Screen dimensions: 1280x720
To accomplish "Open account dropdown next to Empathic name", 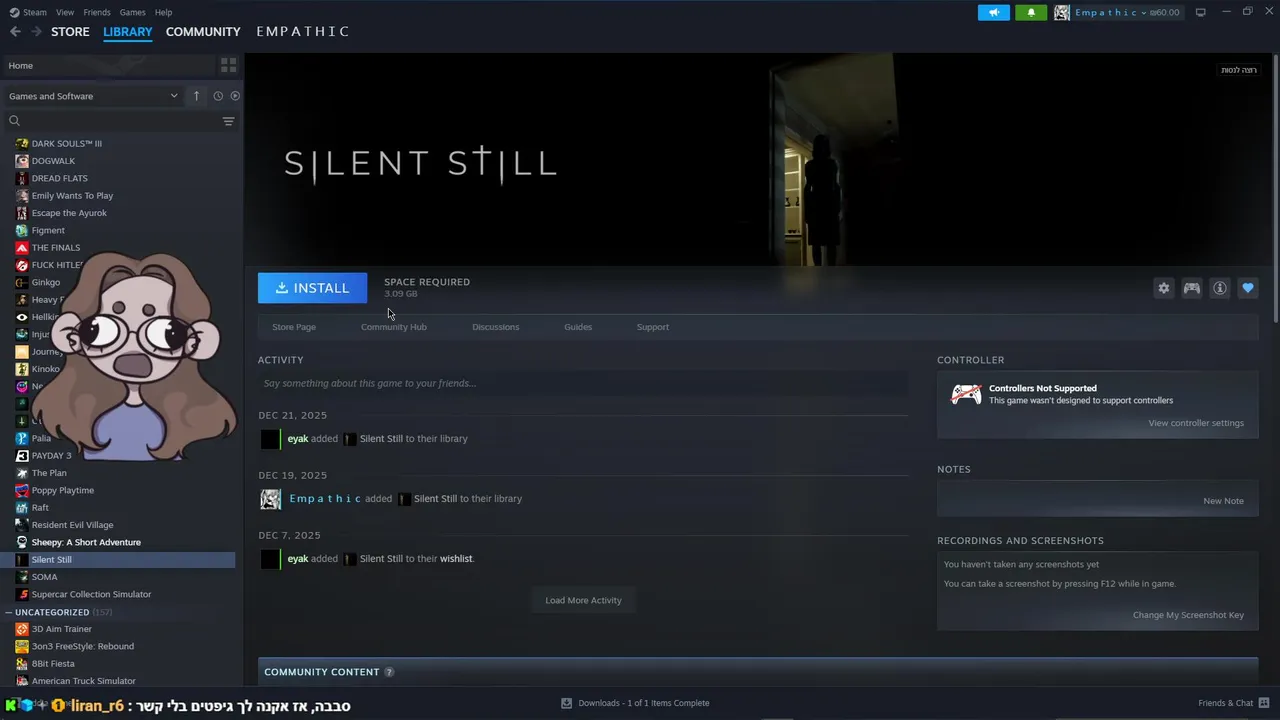I will tap(1144, 12).
